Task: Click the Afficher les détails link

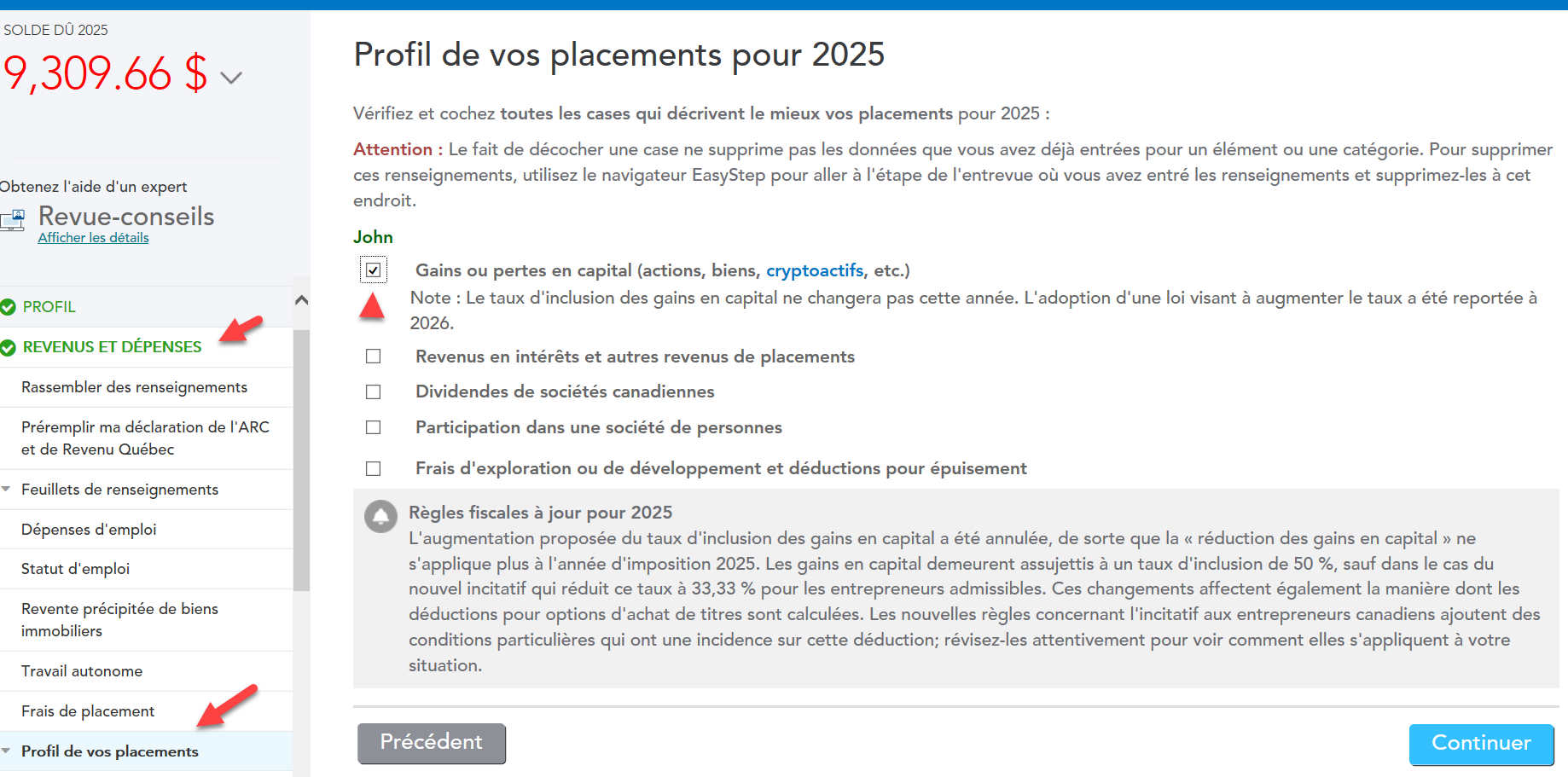Action: click(x=93, y=238)
